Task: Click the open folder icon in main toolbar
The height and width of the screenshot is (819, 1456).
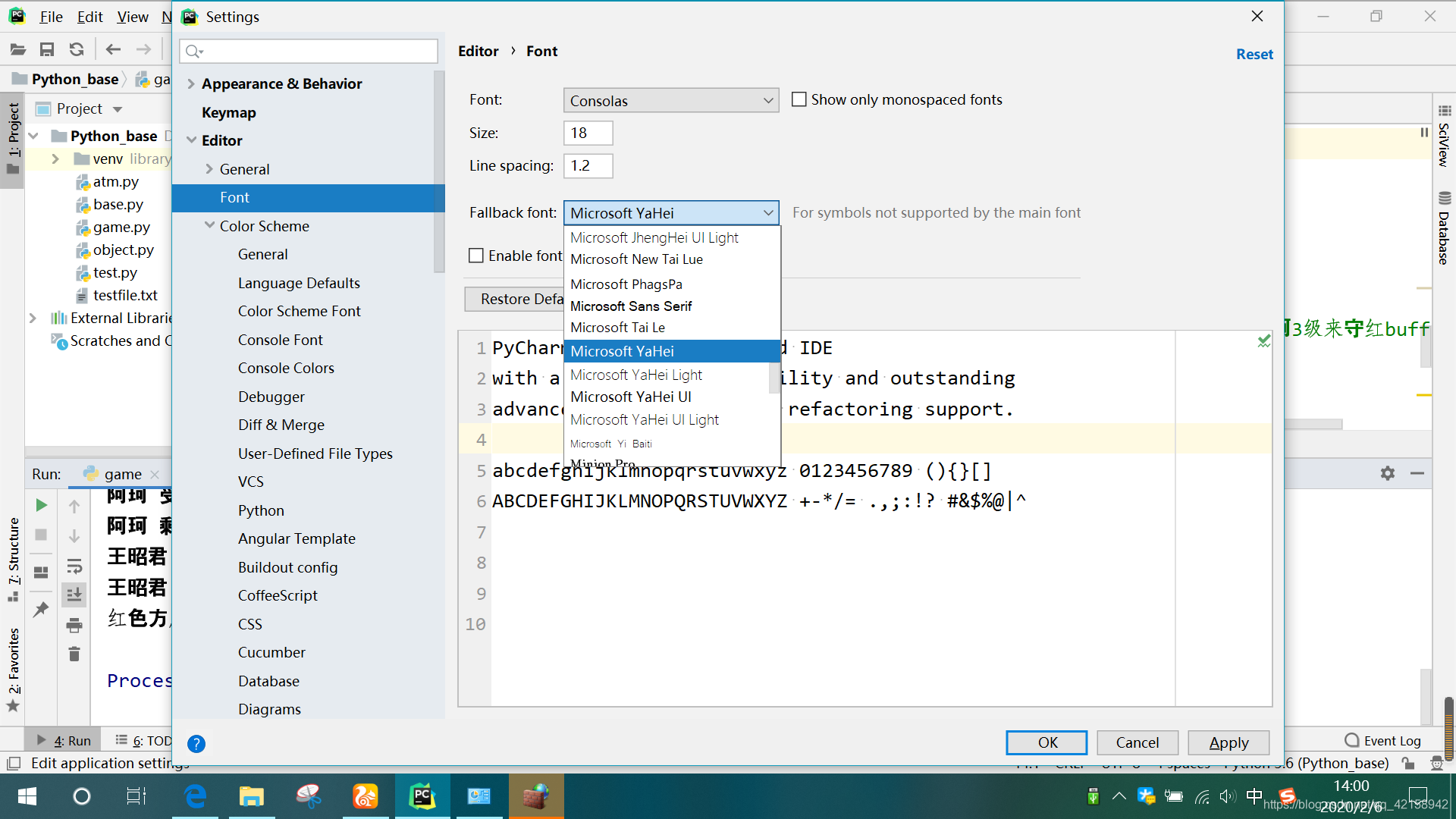Action: [x=18, y=50]
